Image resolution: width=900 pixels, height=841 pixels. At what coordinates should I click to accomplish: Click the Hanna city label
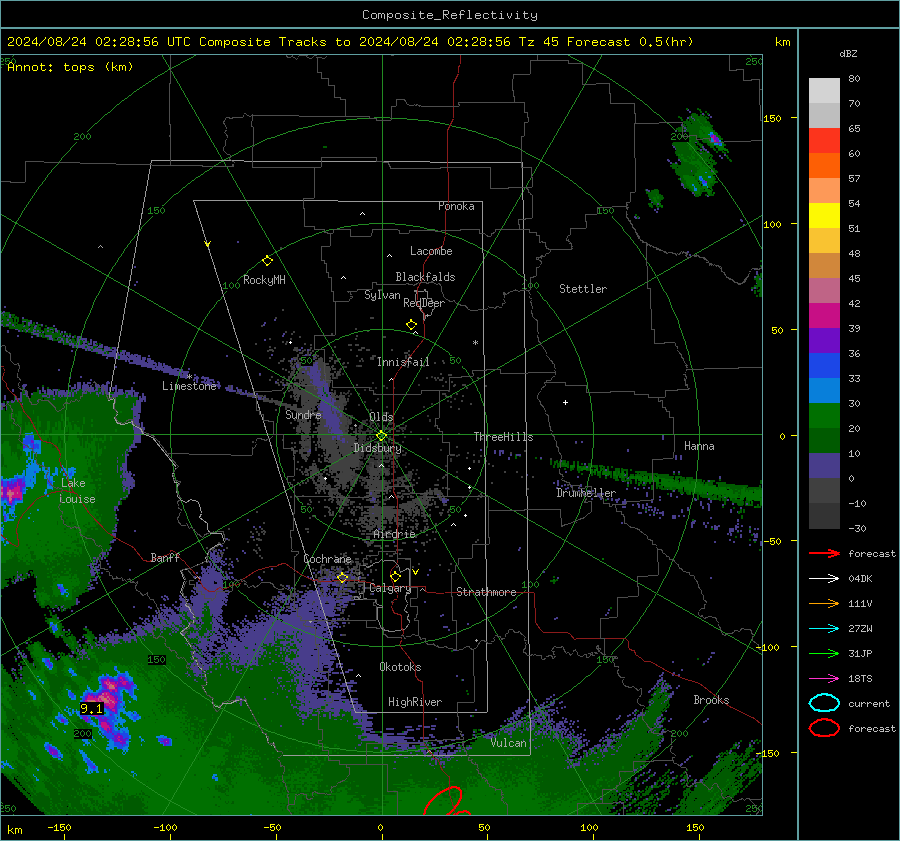pyautogui.click(x=699, y=446)
